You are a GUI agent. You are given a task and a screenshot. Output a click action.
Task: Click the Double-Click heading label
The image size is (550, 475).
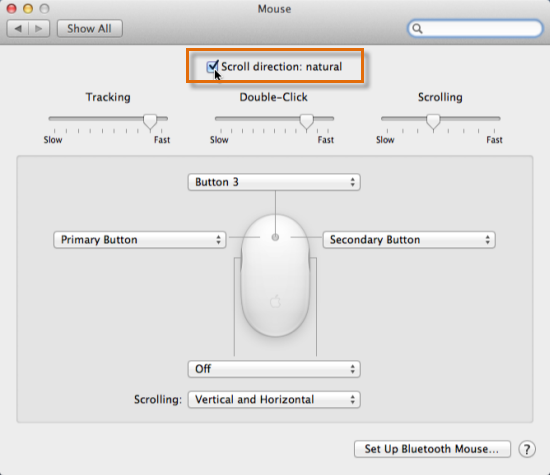coord(274,97)
